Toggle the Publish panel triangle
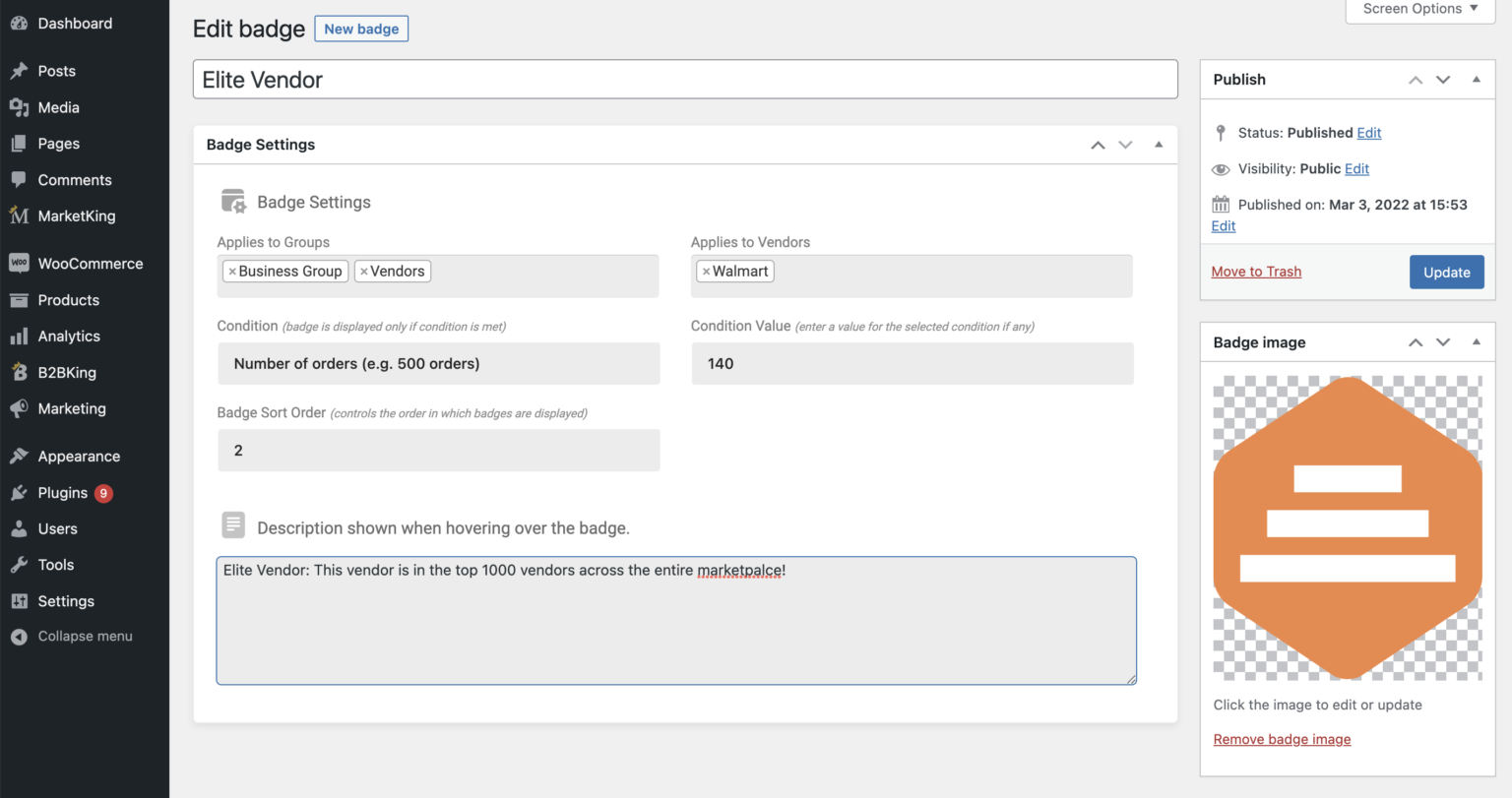1512x798 pixels. tap(1476, 80)
